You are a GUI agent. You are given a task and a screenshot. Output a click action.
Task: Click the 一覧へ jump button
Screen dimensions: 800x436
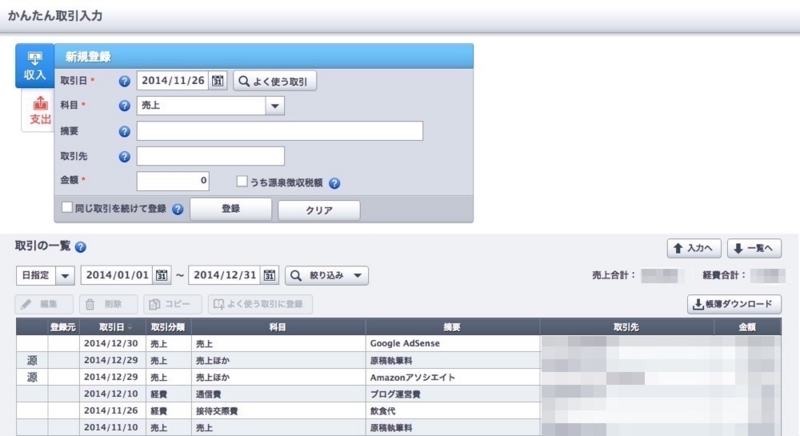click(754, 248)
